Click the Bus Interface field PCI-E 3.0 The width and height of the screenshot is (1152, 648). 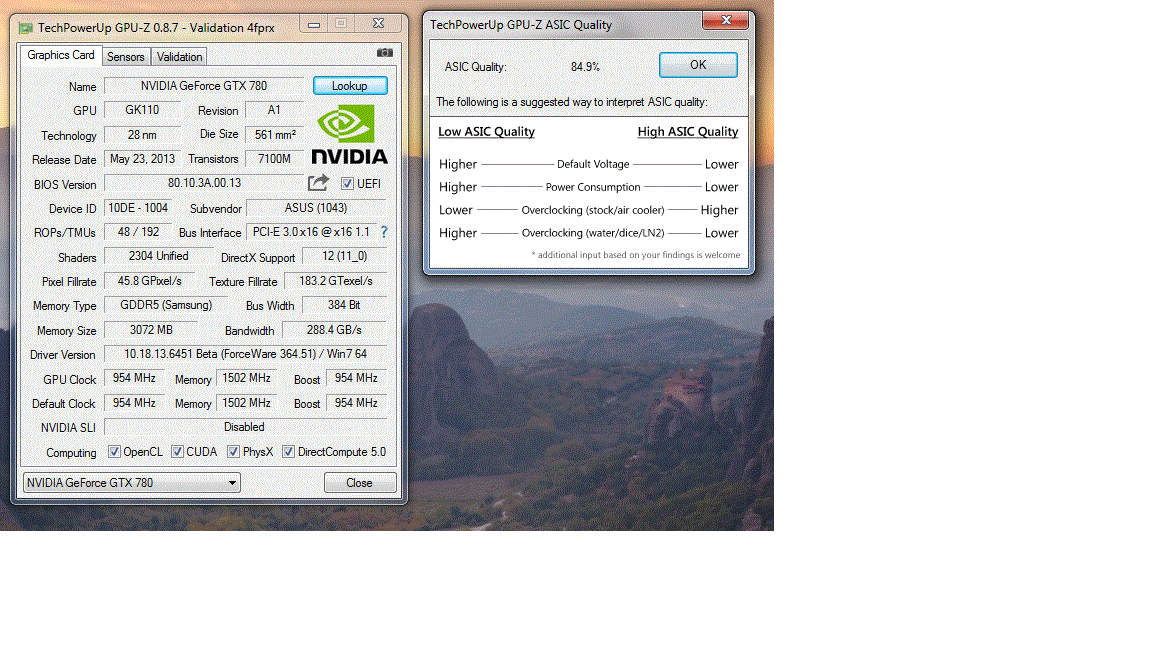click(x=312, y=232)
